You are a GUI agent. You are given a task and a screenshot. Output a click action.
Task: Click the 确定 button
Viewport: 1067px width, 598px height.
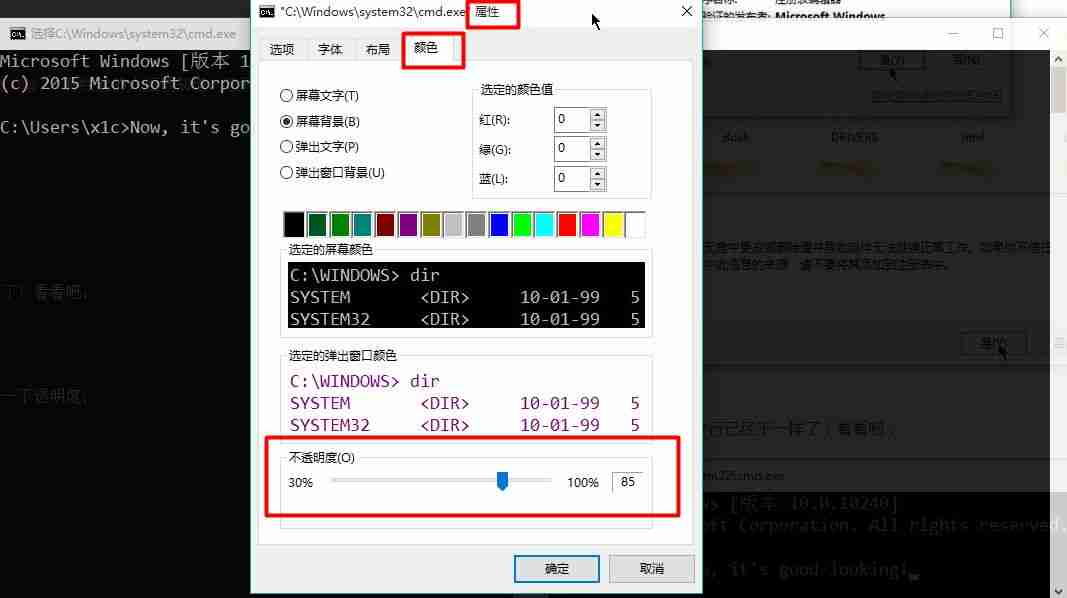click(x=556, y=568)
